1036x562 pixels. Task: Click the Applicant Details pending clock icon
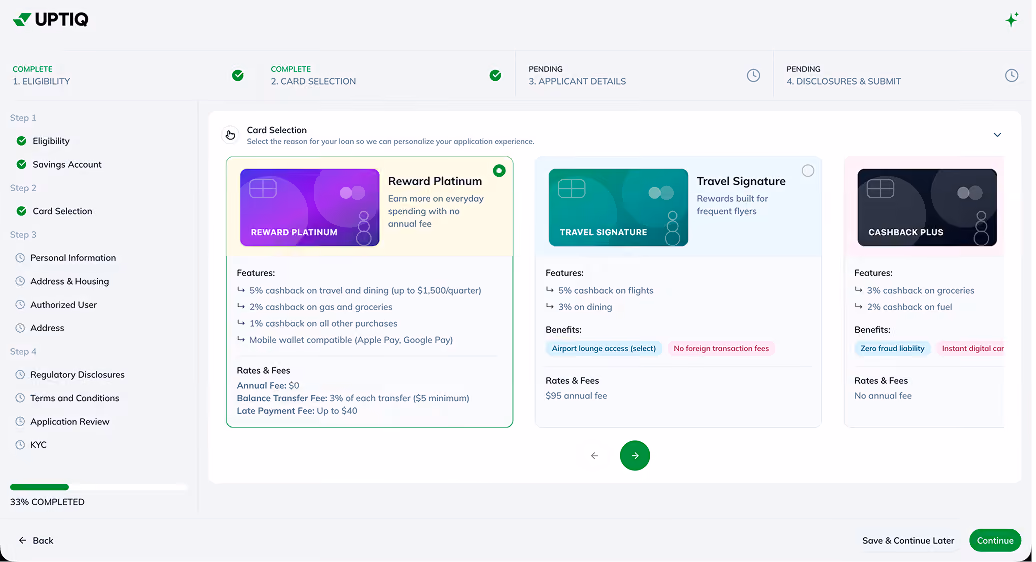point(753,75)
